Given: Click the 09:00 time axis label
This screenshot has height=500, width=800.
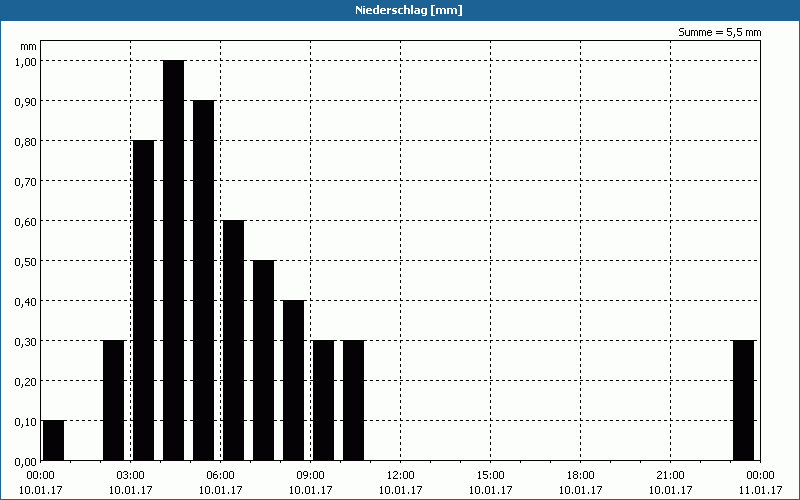Looking at the screenshot, I should point(310,476).
